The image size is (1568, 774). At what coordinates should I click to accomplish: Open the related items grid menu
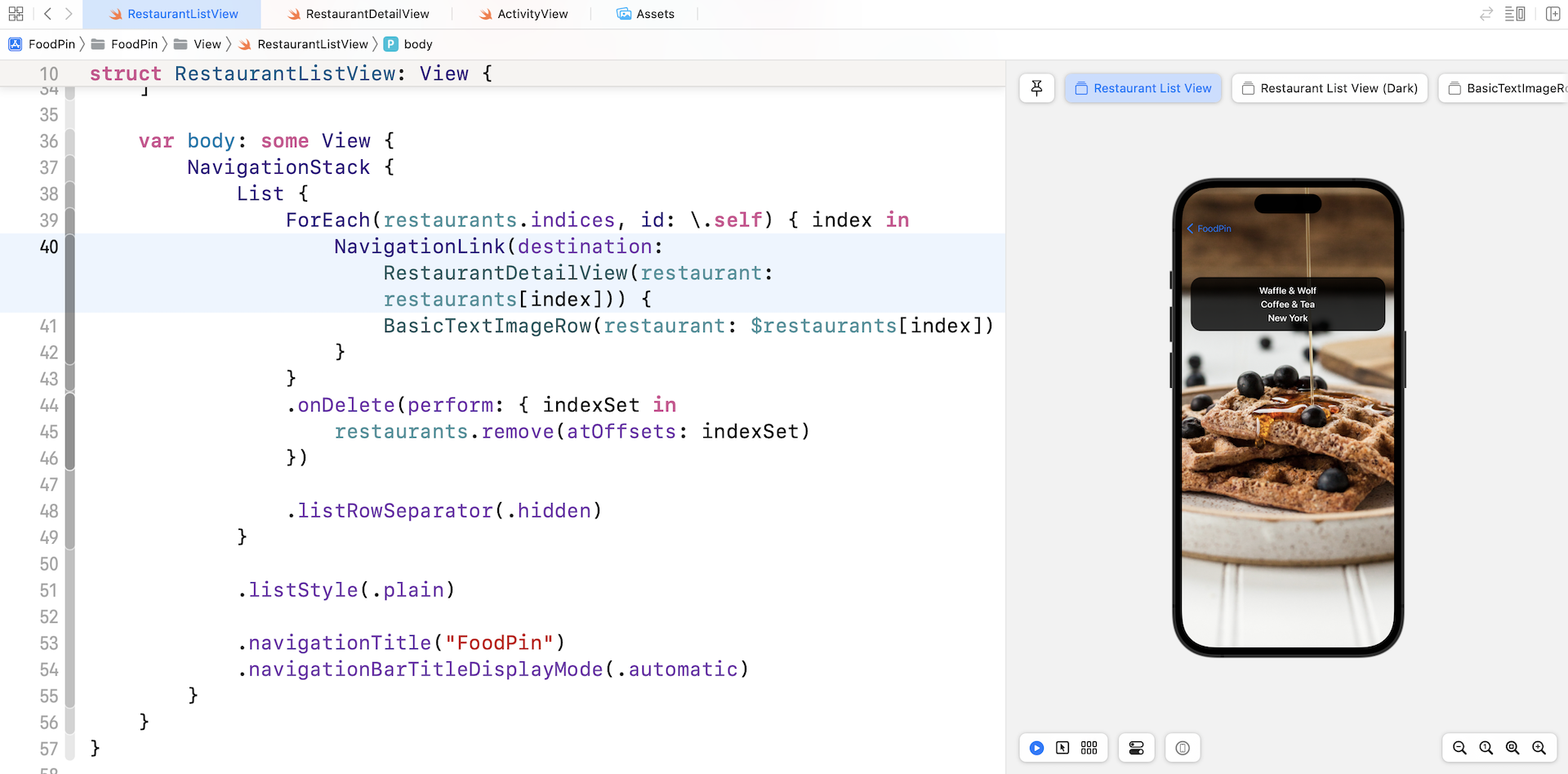click(16, 14)
